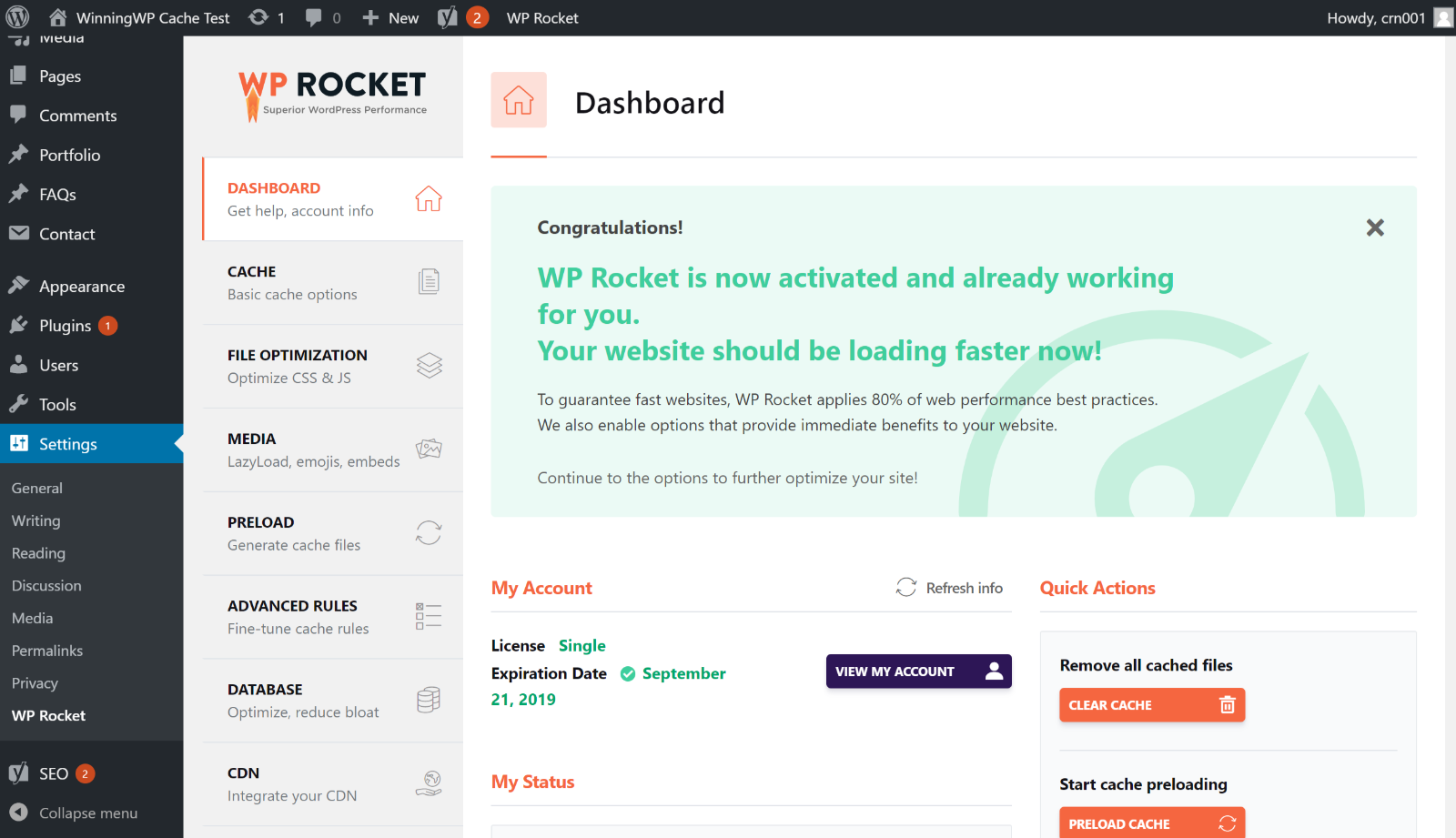The width and height of the screenshot is (1456, 838).
Task: Click the File Optimization layers icon
Action: pos(430,366)
